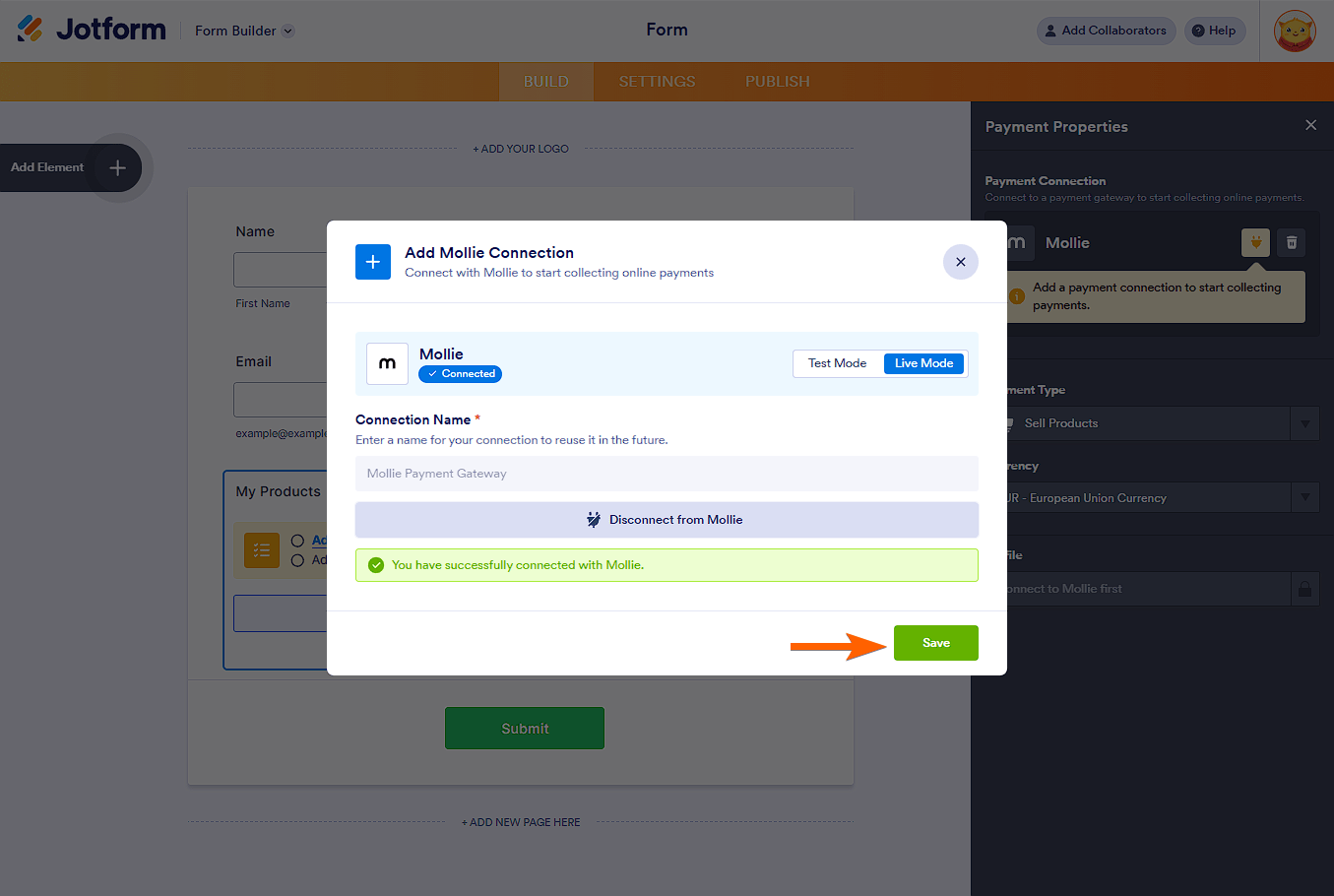Focus the Connection Name input field

(667, 474)
